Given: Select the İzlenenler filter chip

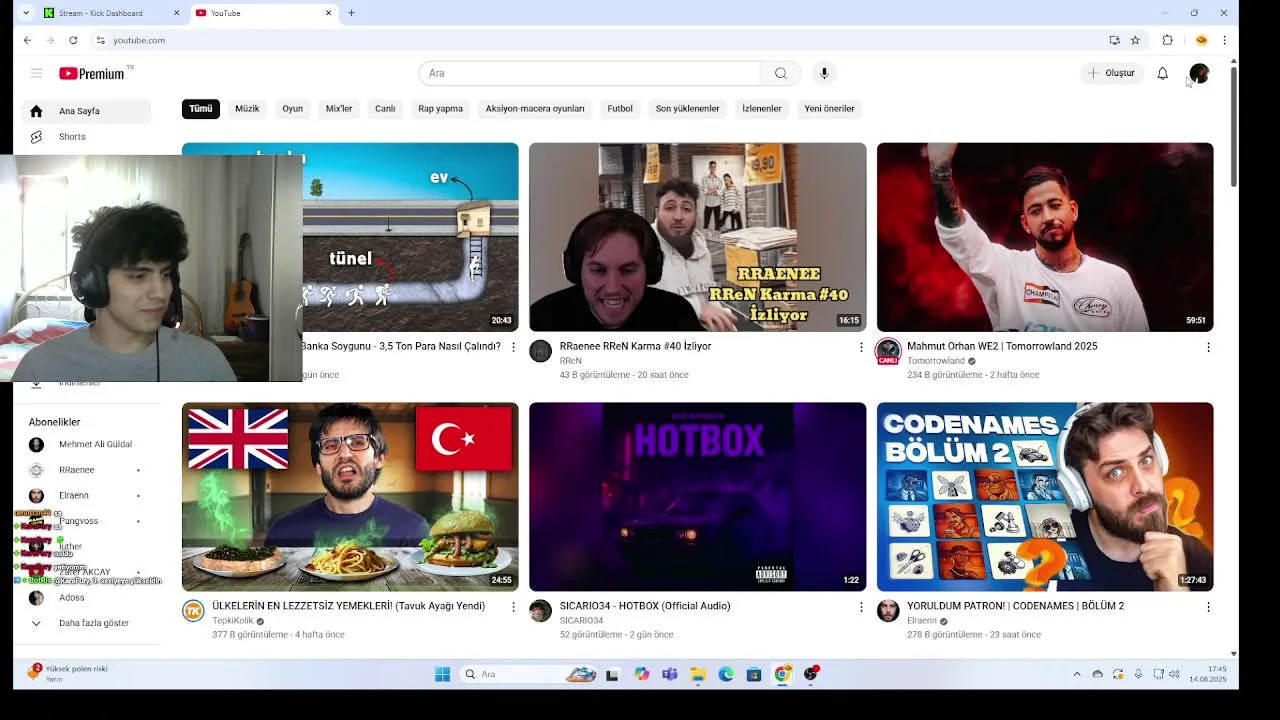Looking at the screenshot, I should click(x=761, y=108).
